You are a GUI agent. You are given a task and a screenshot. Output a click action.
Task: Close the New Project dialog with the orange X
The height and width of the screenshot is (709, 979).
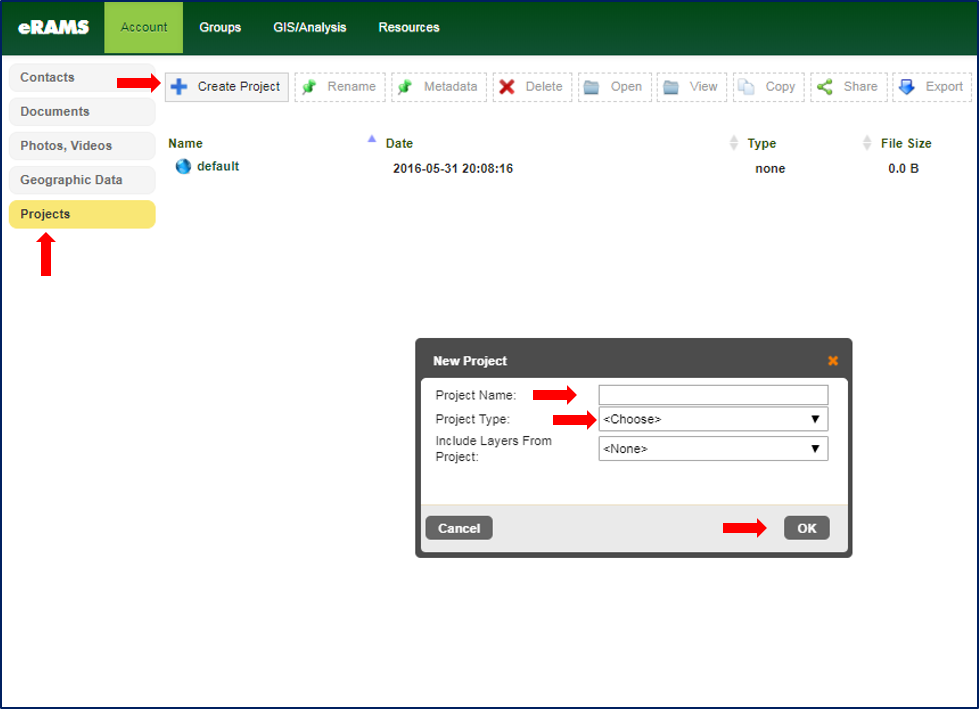point(833,360)
